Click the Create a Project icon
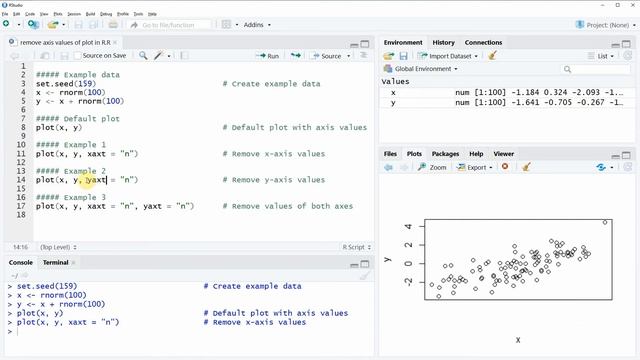 (33, 24)
